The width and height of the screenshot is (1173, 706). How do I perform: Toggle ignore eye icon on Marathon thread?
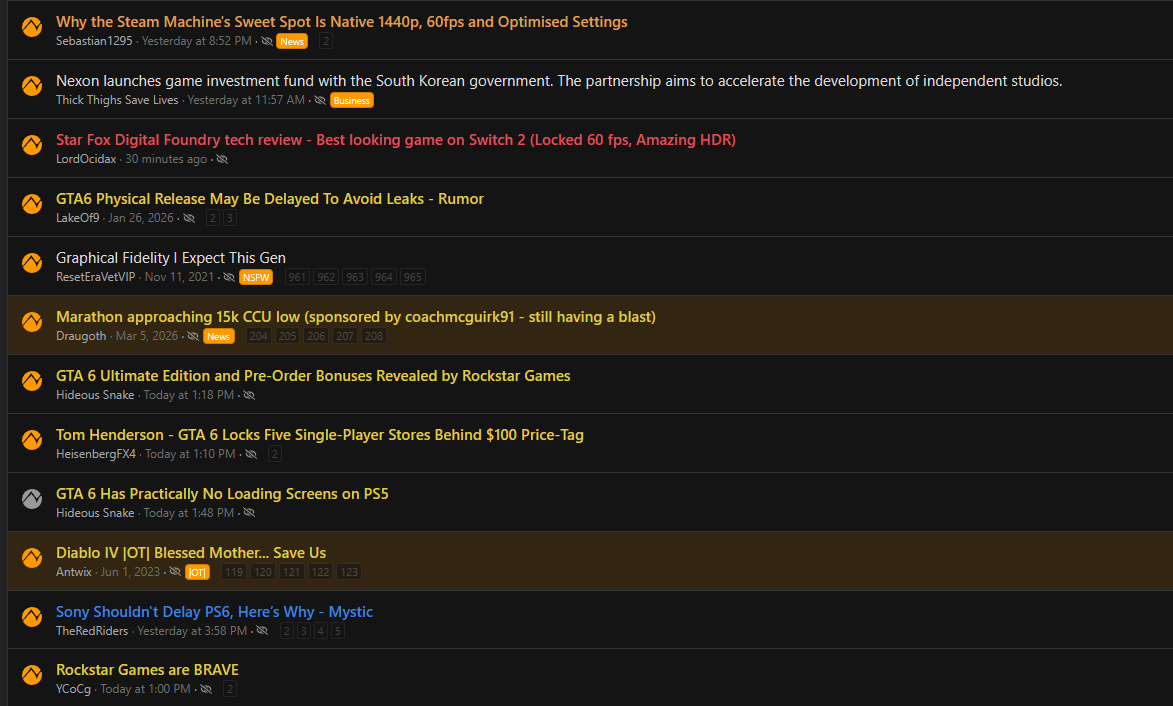(x=192, y=337)
